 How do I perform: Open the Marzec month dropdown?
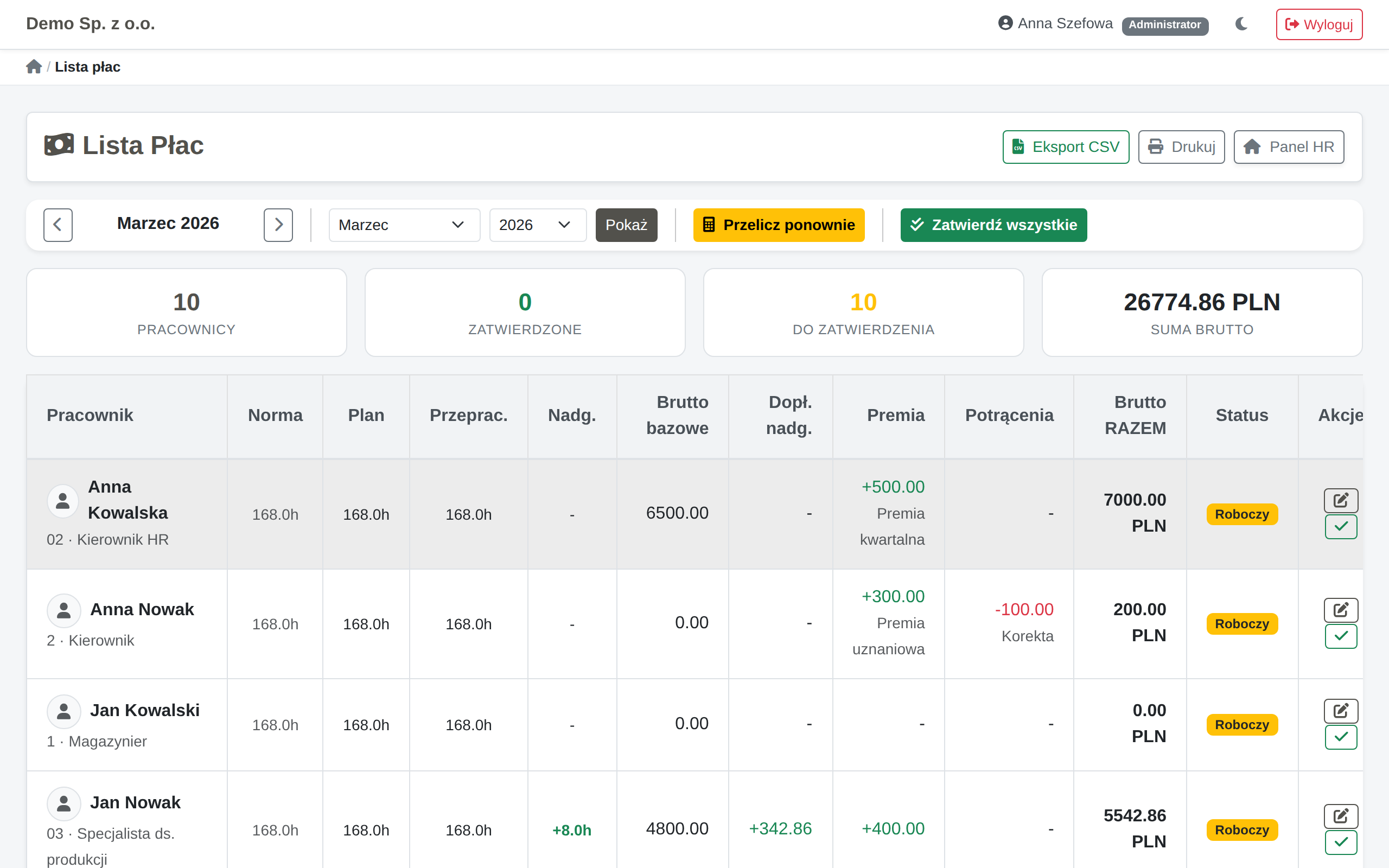point(404,225)
